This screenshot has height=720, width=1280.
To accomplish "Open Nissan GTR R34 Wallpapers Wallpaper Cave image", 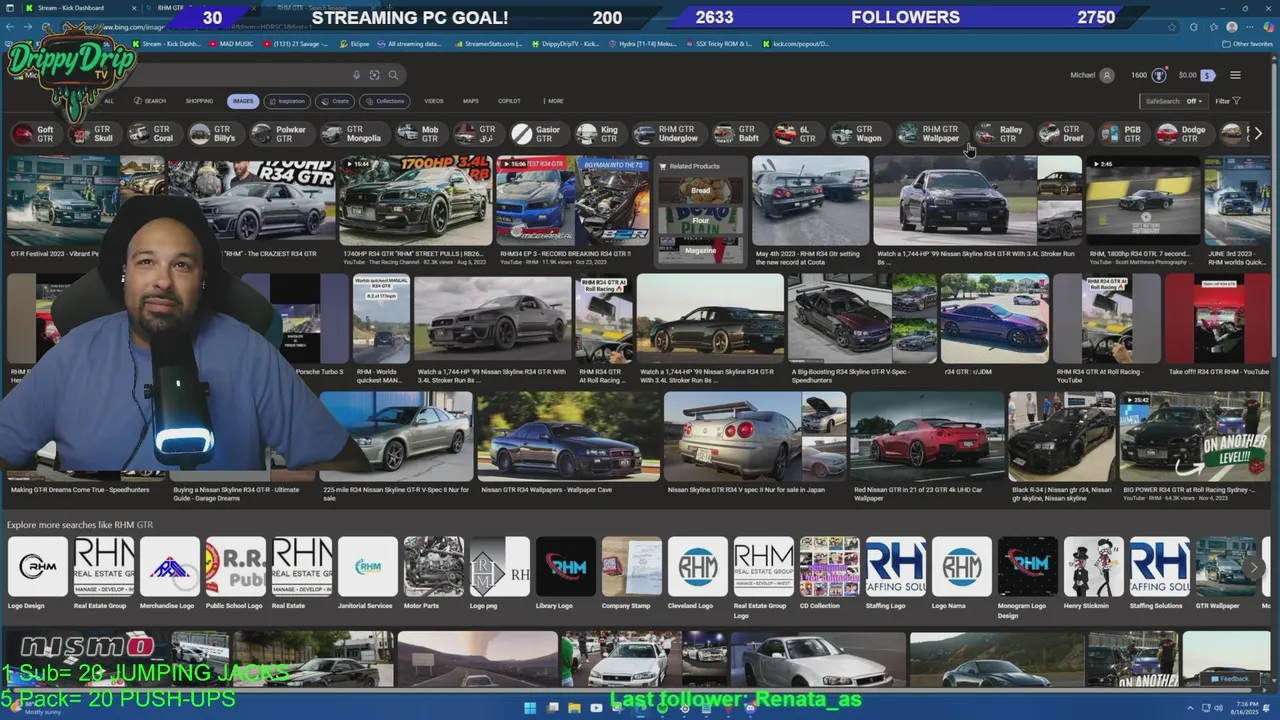I will (x=568, y=436).
